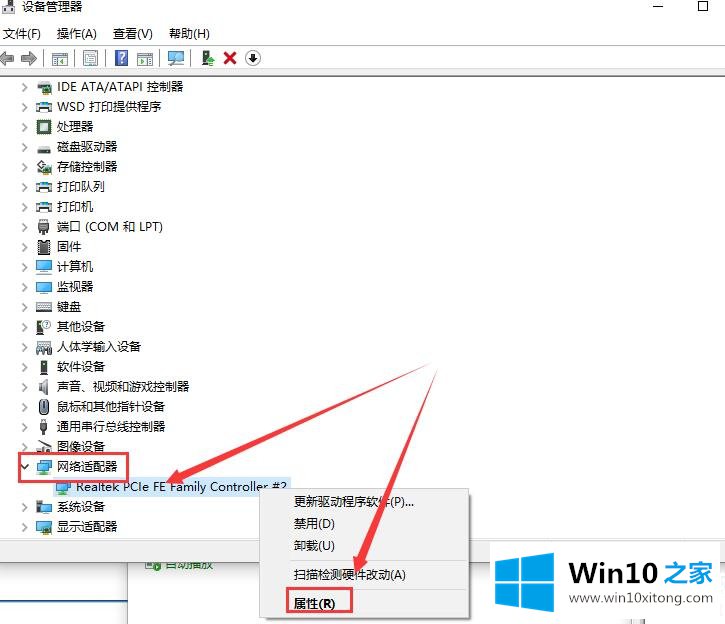Screen dimensions: 725x624
Task: Expand the IDE ATA/ATAPI 控制器 node
Action: [x=25, y=87]
